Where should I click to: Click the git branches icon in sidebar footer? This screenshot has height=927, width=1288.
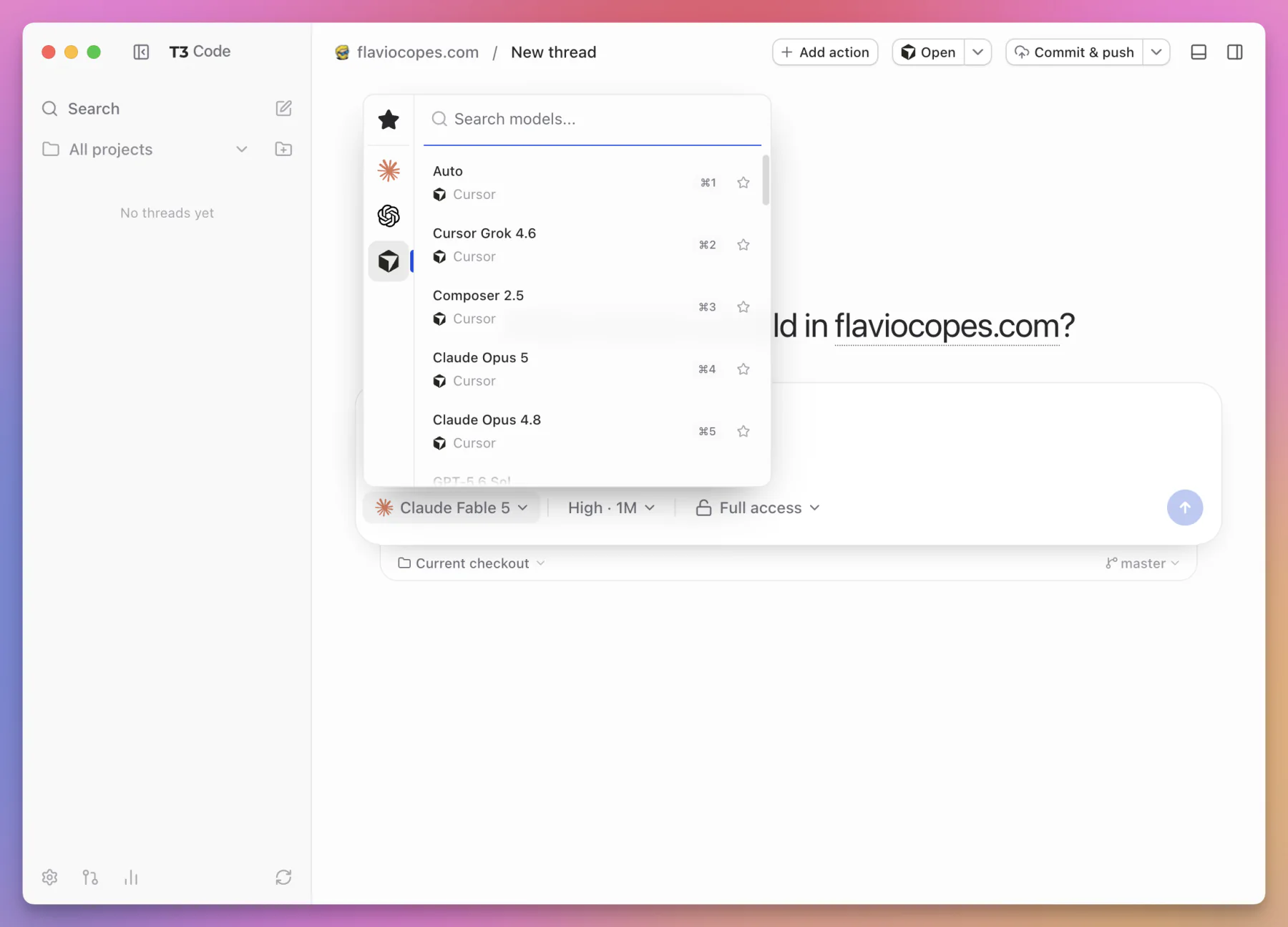[x=90, y=877]
